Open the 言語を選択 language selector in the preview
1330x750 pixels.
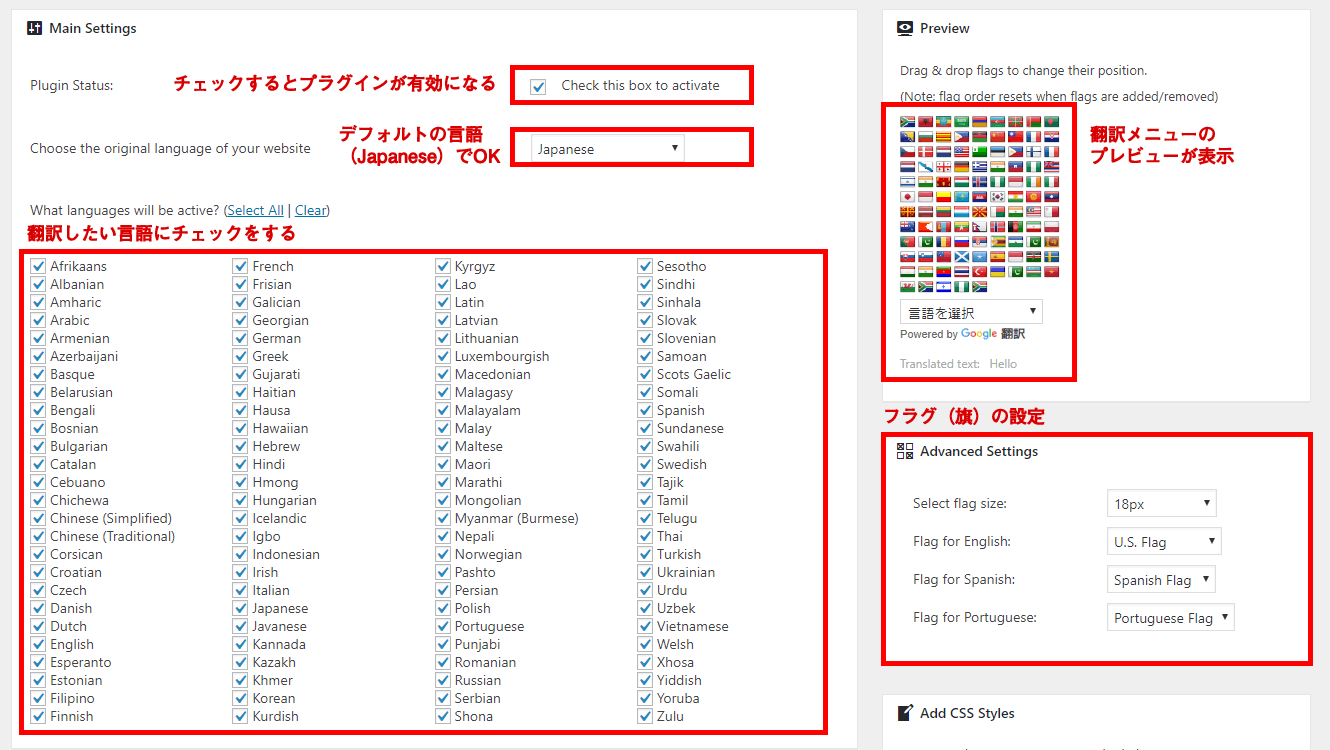click(970, 312)
